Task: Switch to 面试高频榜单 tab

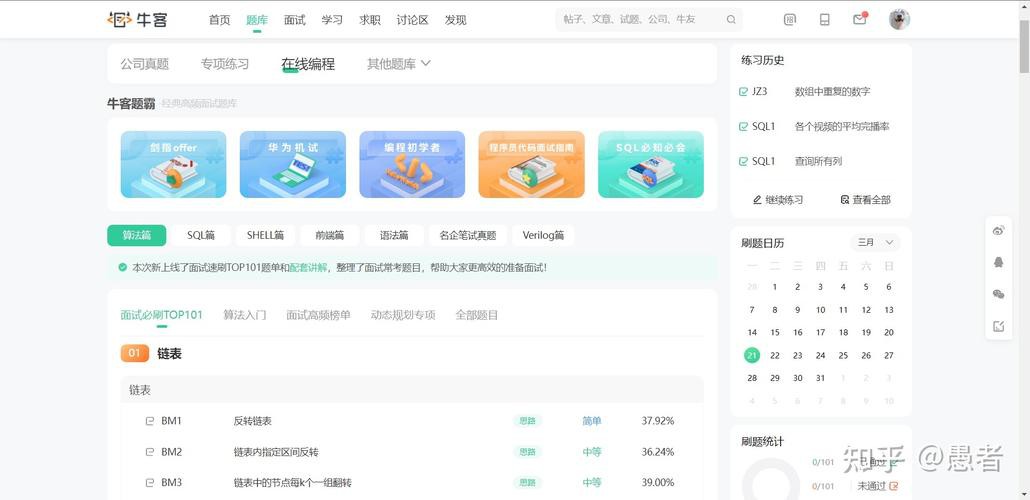Action: 318,315
